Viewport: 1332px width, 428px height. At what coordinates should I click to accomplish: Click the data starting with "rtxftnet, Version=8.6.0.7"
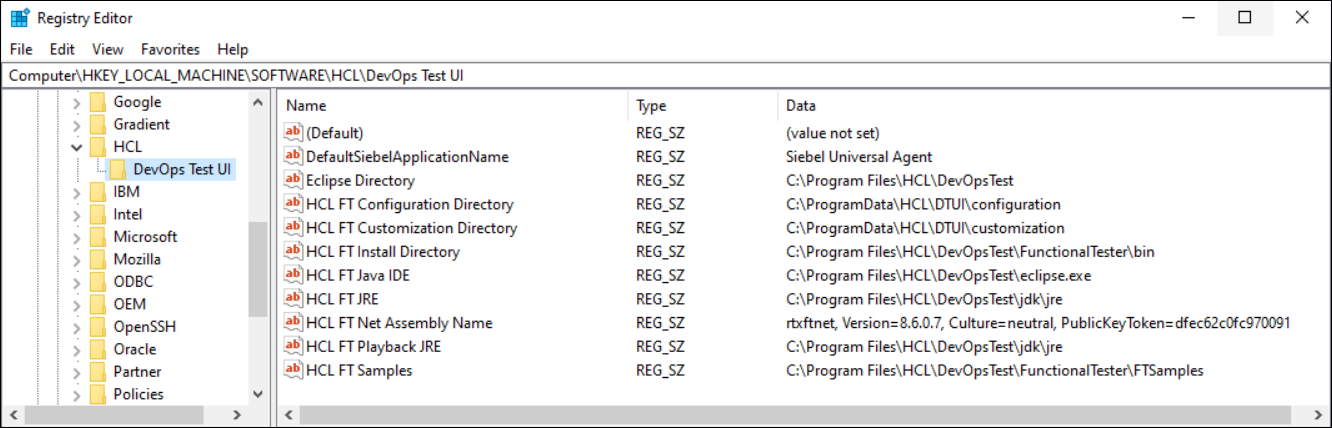(1038, 323)
